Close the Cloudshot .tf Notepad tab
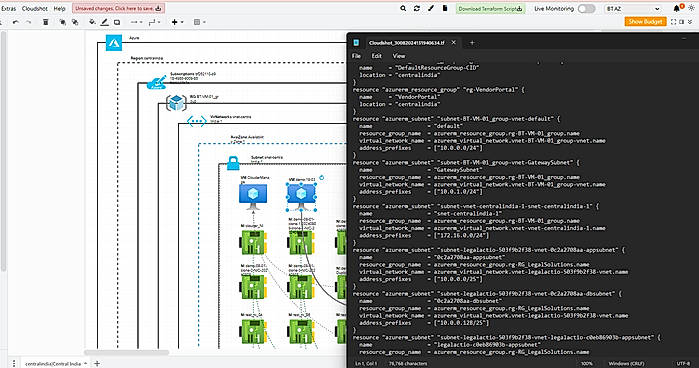 click(x=453, y=43)
